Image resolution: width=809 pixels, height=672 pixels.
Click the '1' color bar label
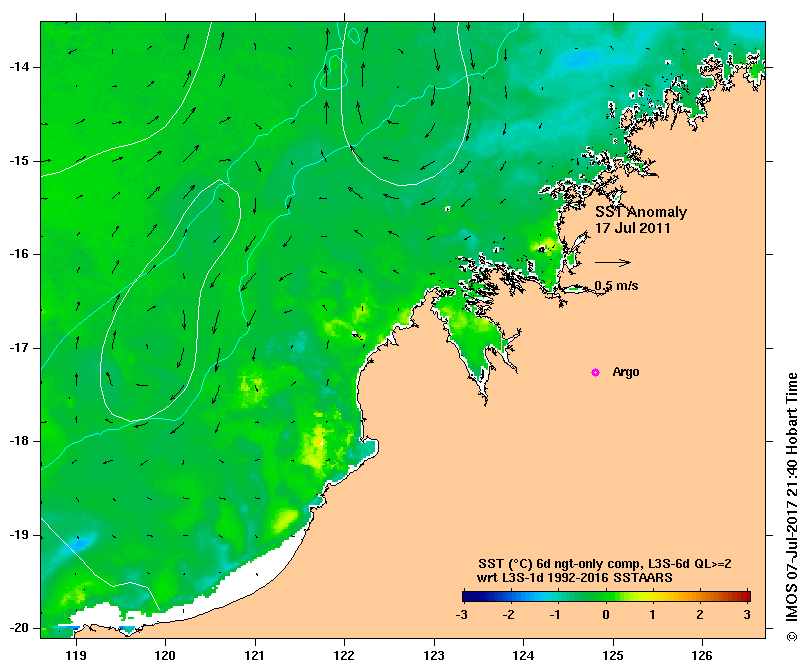tap(653, 614)
